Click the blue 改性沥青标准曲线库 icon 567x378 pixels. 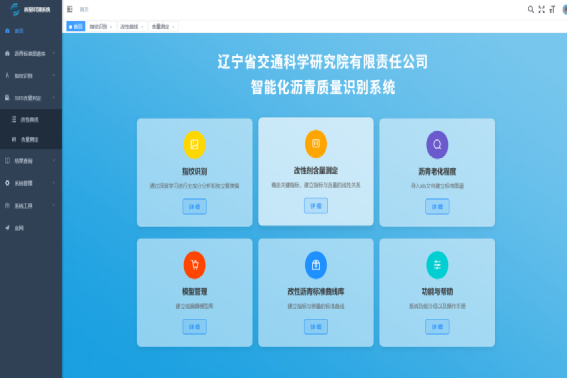tap(316, 265)
